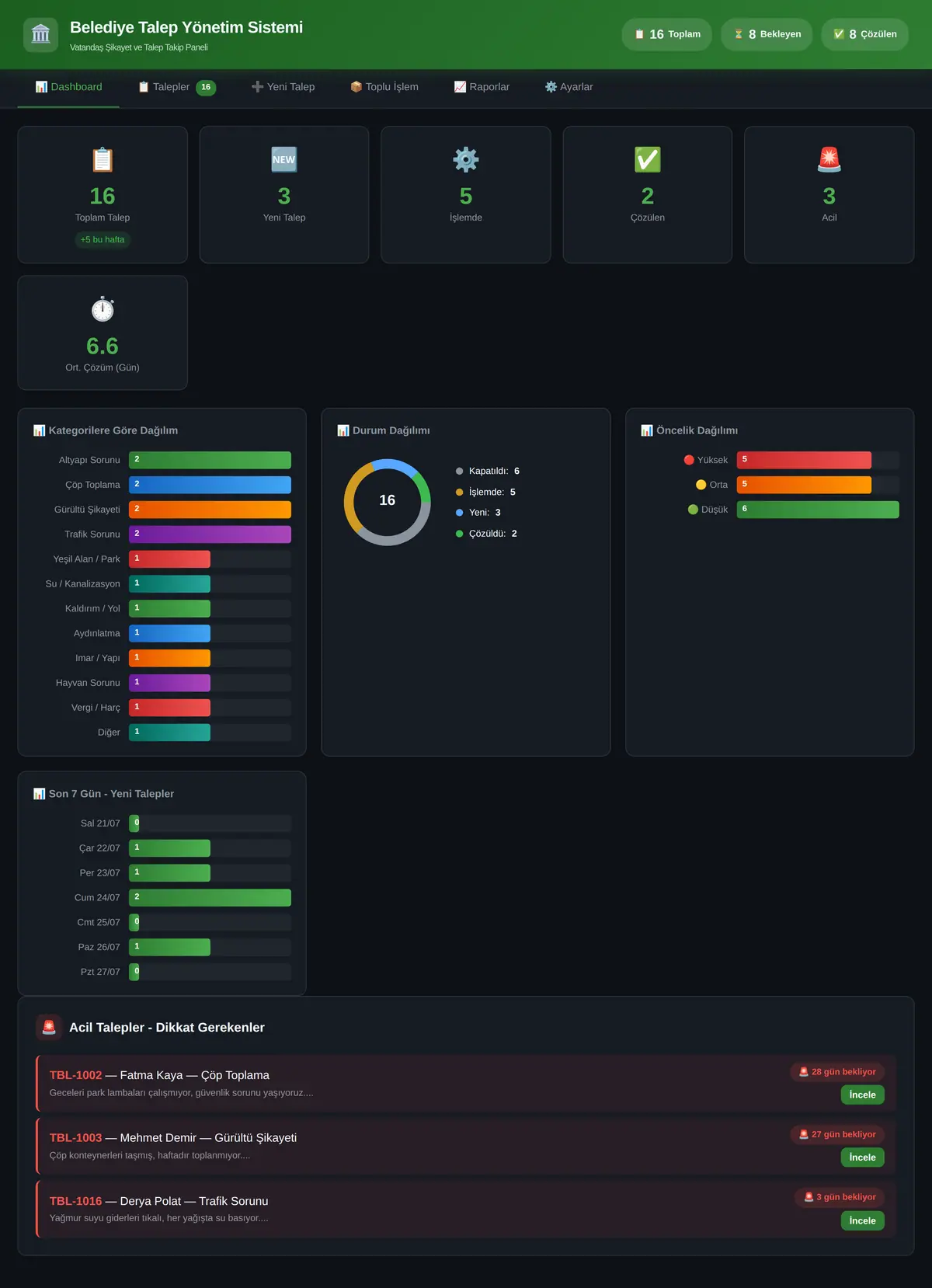Open the Raporlar tab
The height and width of the screenshot is (1288, 932).
coord(482,87)
